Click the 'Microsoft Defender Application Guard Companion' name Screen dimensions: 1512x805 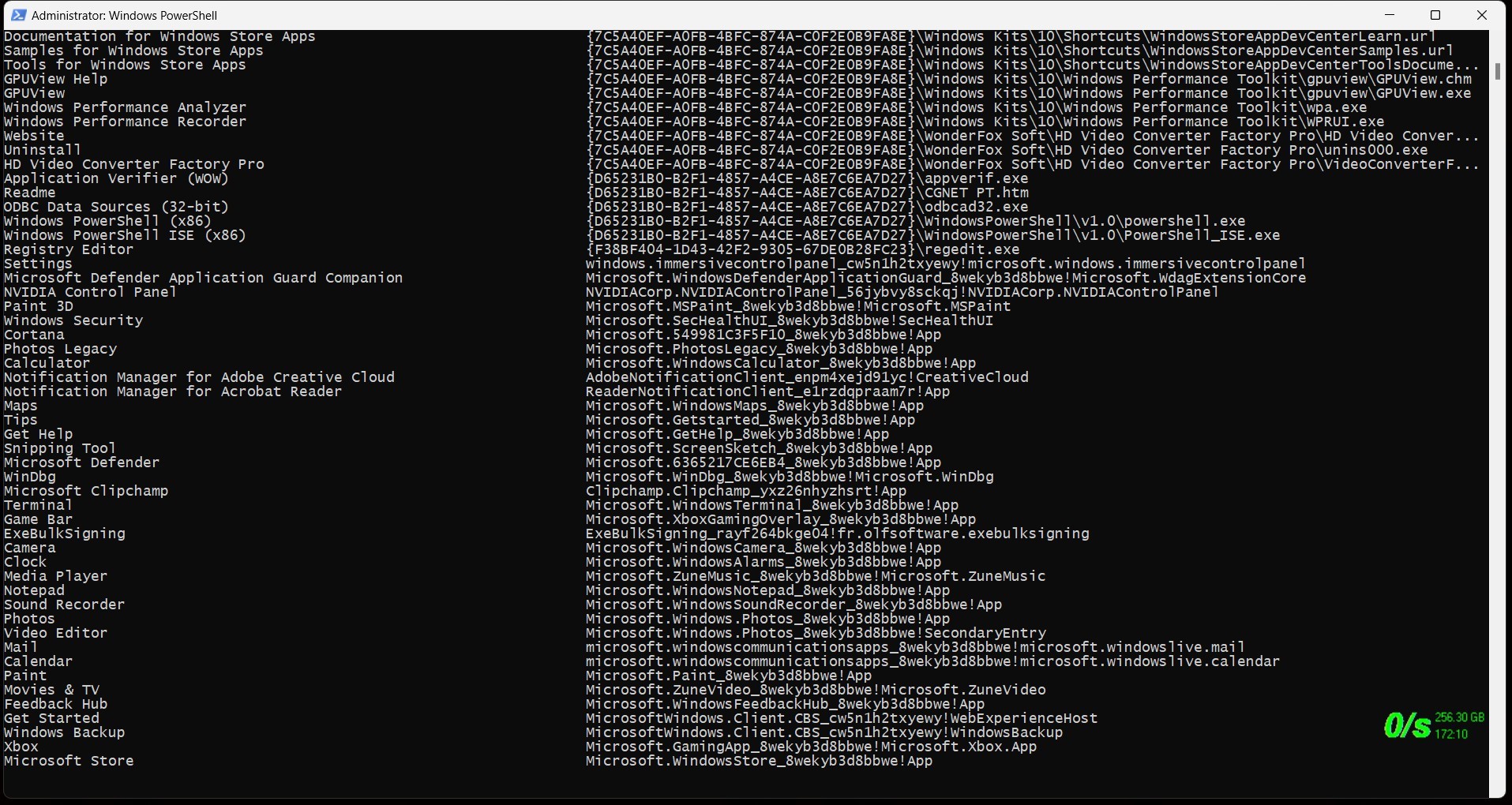(204, 278)
